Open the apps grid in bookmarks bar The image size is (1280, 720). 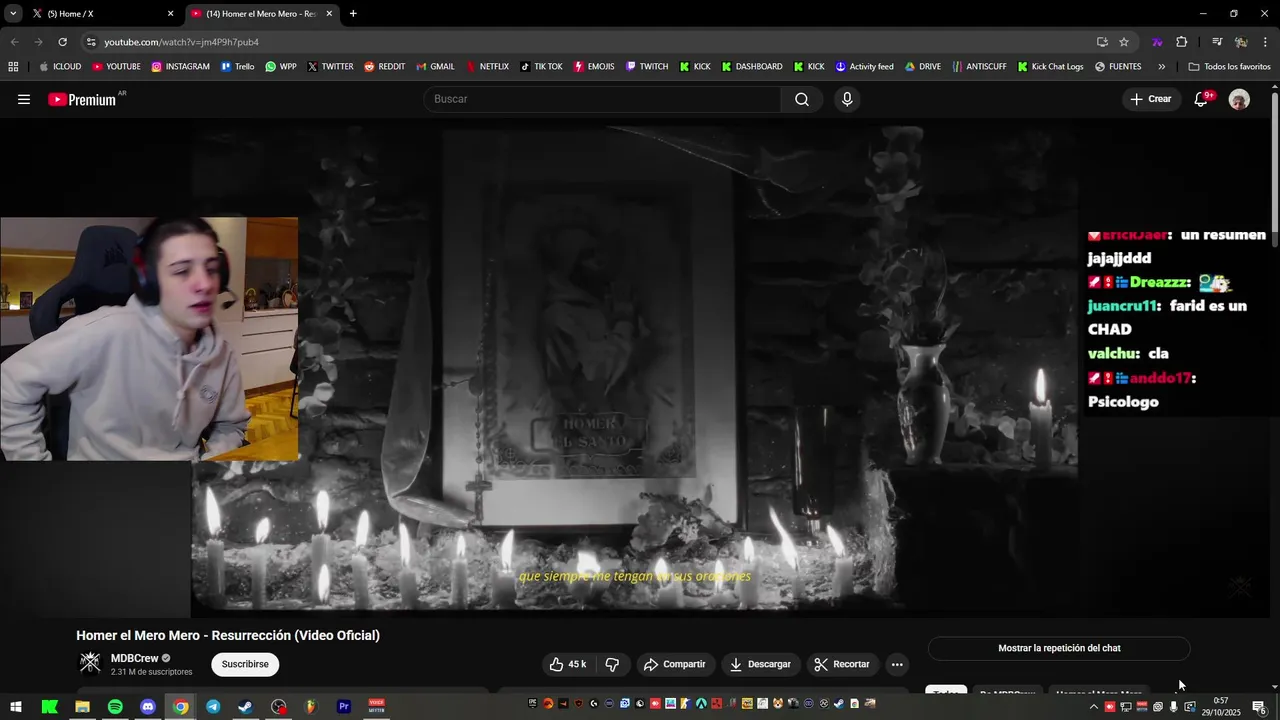pyautogui.click(x=13, y=67)
